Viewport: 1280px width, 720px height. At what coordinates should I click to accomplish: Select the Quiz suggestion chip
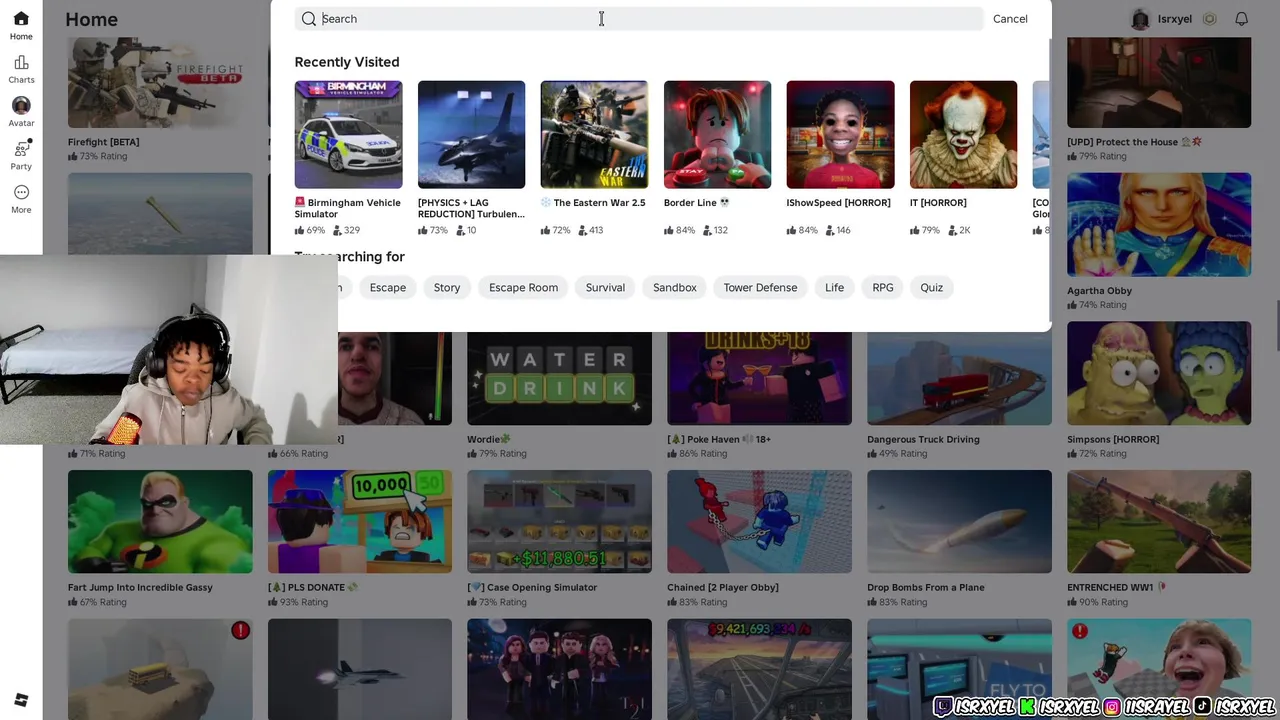(931, 287)
